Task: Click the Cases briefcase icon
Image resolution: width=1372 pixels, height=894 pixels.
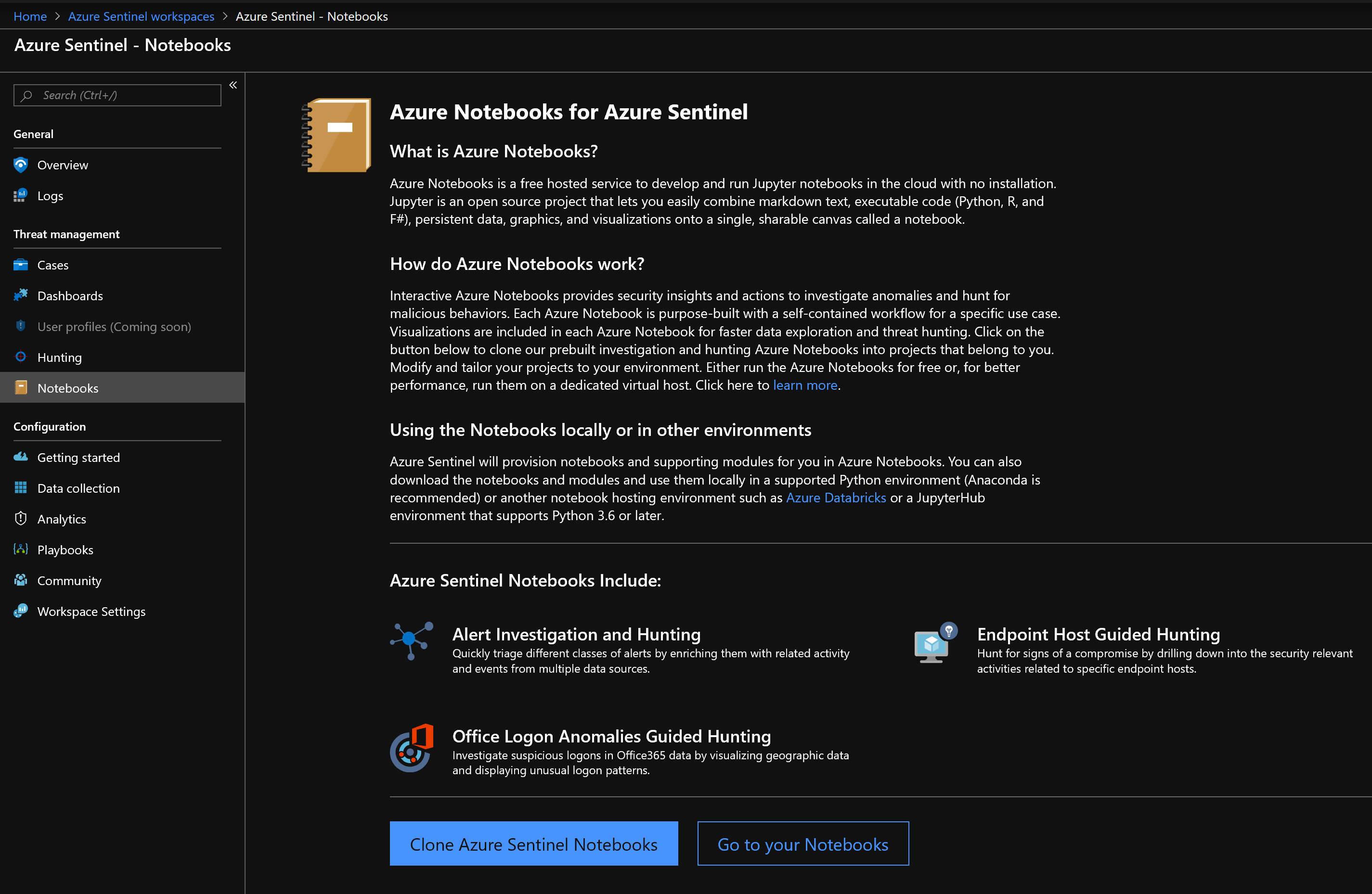Action: click(x=21, y=265)
